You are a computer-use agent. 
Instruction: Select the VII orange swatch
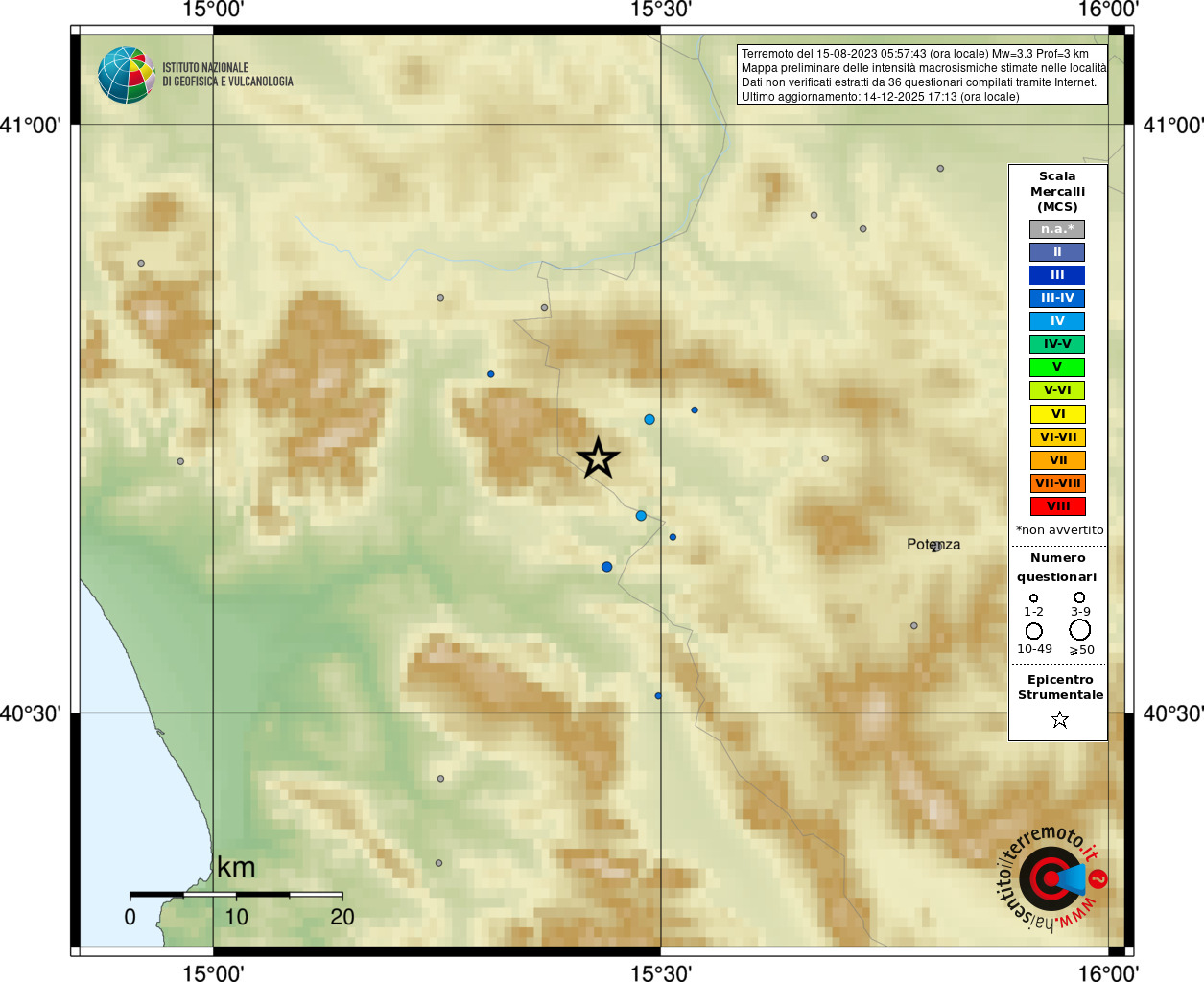[x=1058, y=460]
